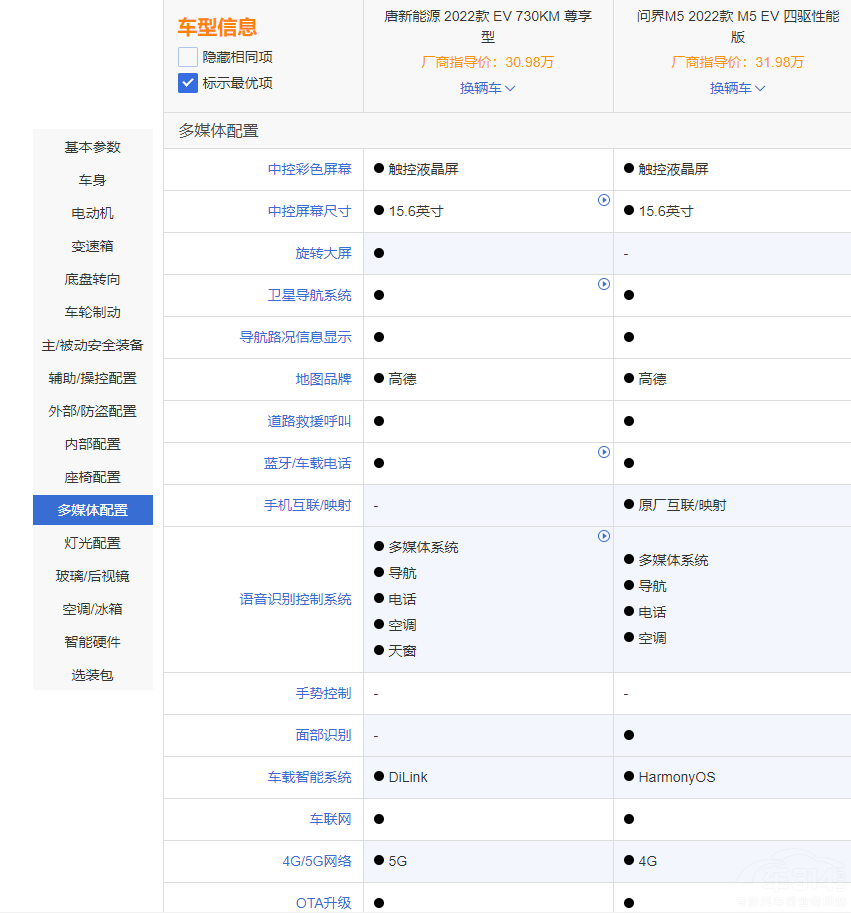This screenshot has height=913, width=851.
Task: Go to 基本参数 in sidebar
Action: coord(93,147)
